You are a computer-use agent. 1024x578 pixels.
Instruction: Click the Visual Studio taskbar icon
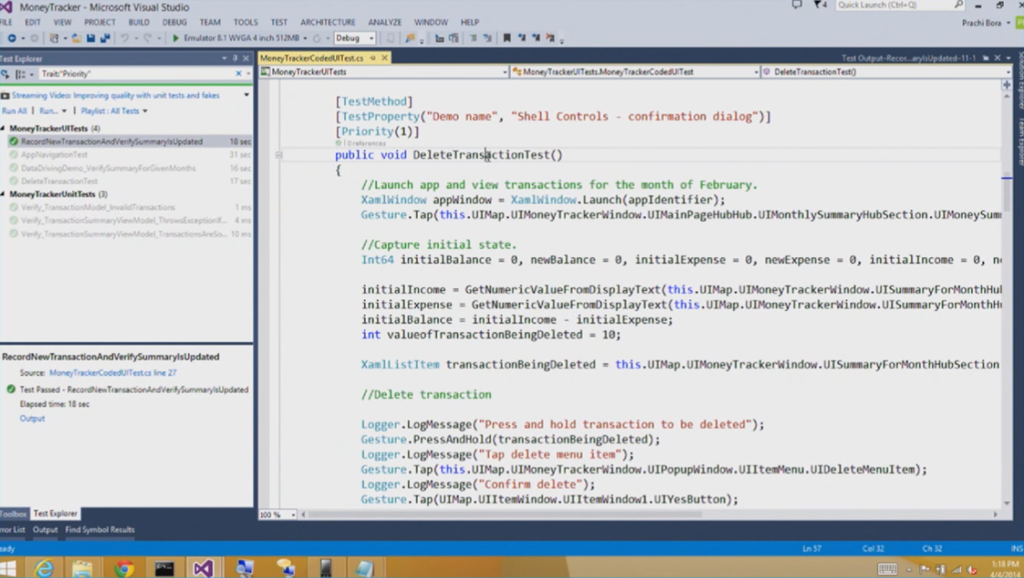(203, 568)
